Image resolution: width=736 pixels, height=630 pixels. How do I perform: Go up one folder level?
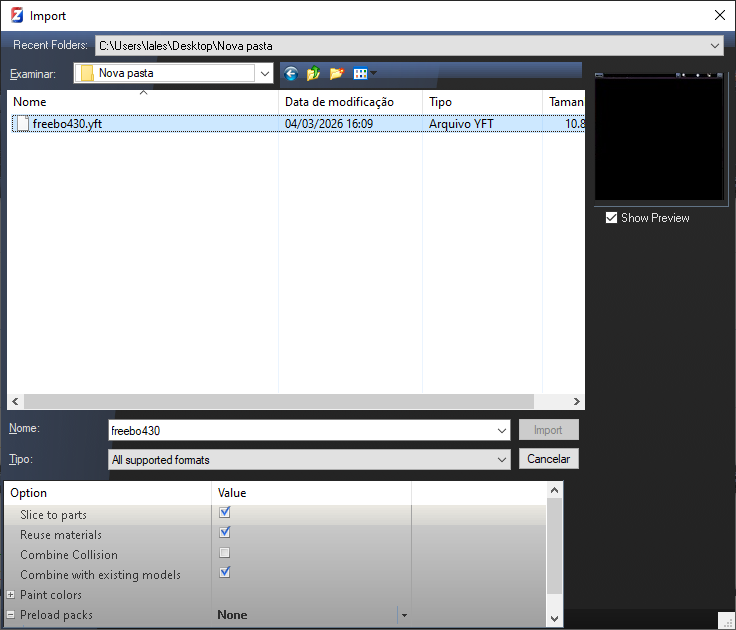314,73
